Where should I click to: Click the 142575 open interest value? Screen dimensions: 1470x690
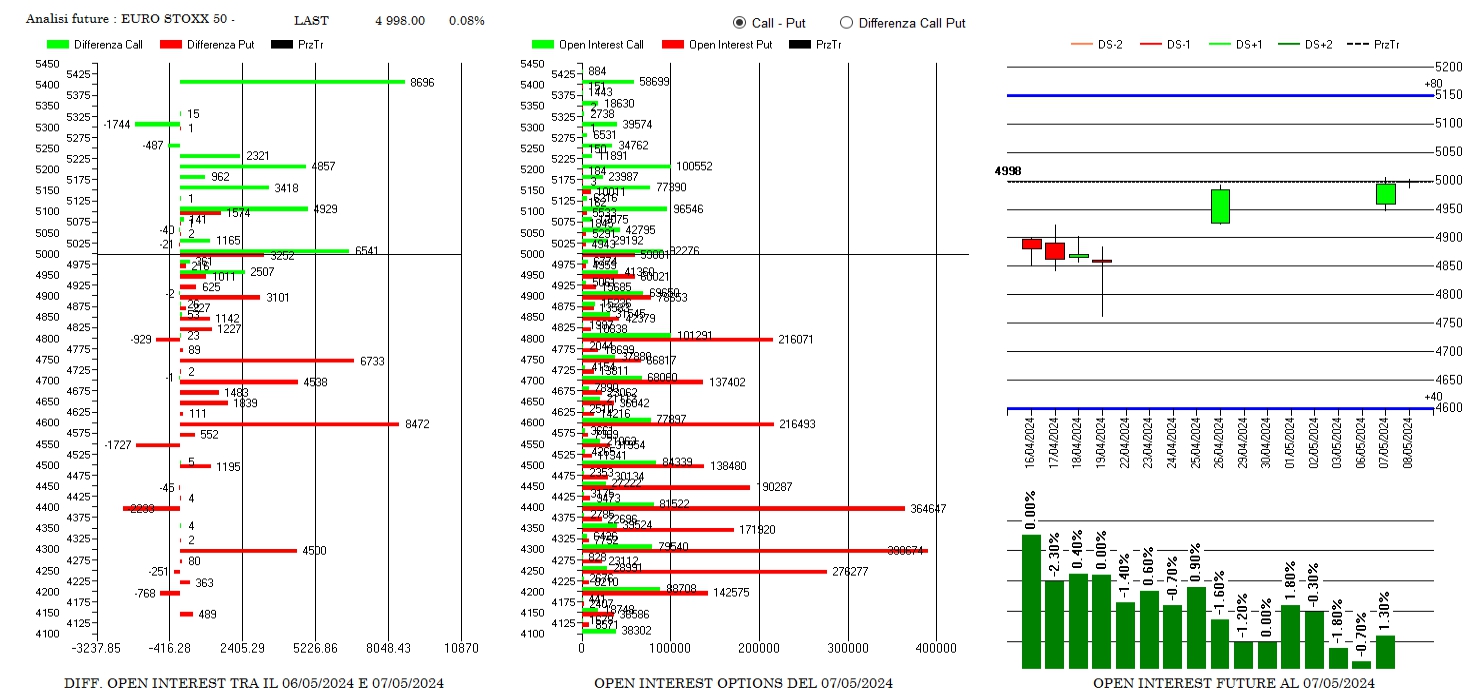[731, 592]
